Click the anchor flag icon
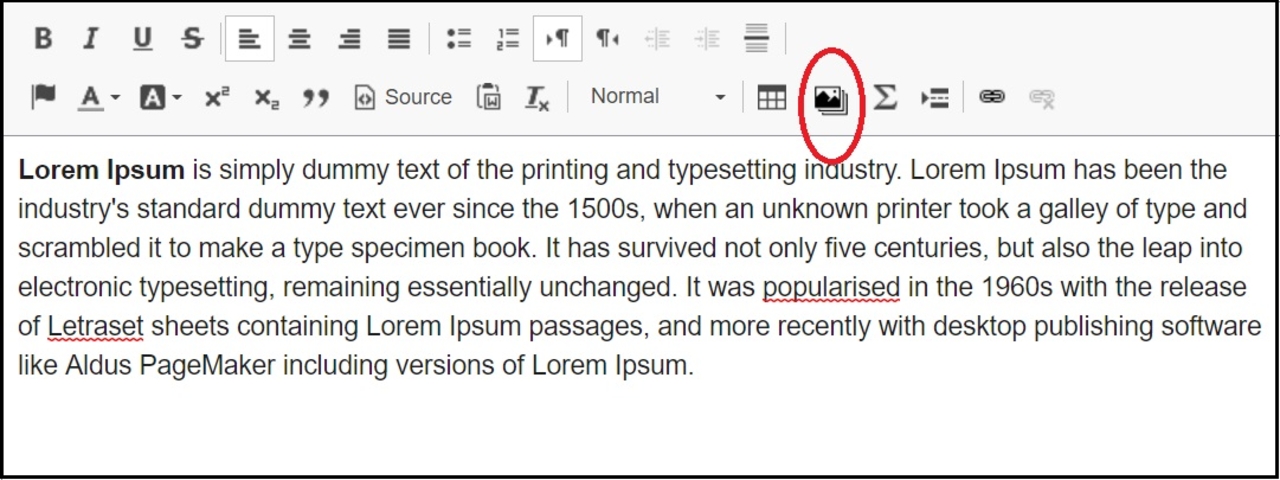Image resolution: width=1280 pixels, height=480 pixels. point(43,97)
